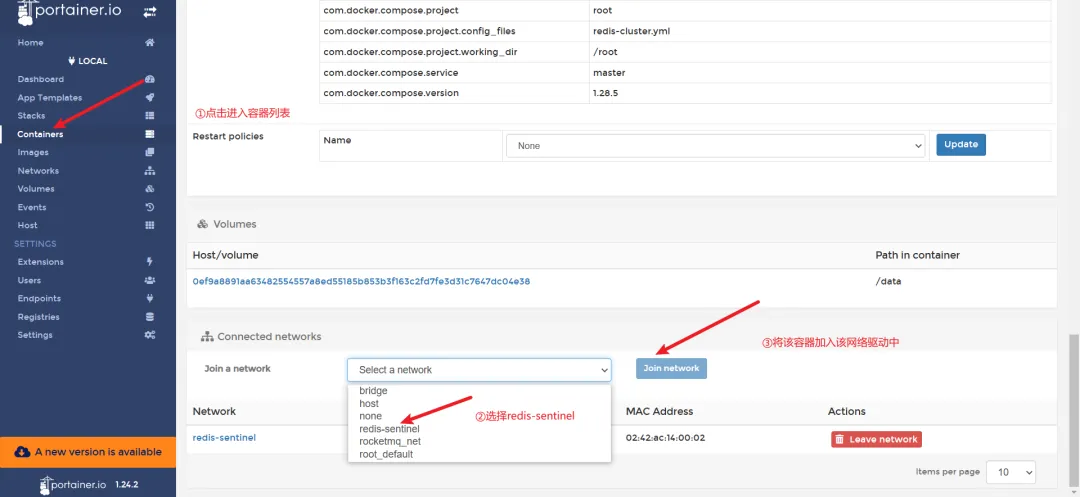Screen dimensions: 1080x497
Task: Select bridge option in network list
Action: click(373, 390)
